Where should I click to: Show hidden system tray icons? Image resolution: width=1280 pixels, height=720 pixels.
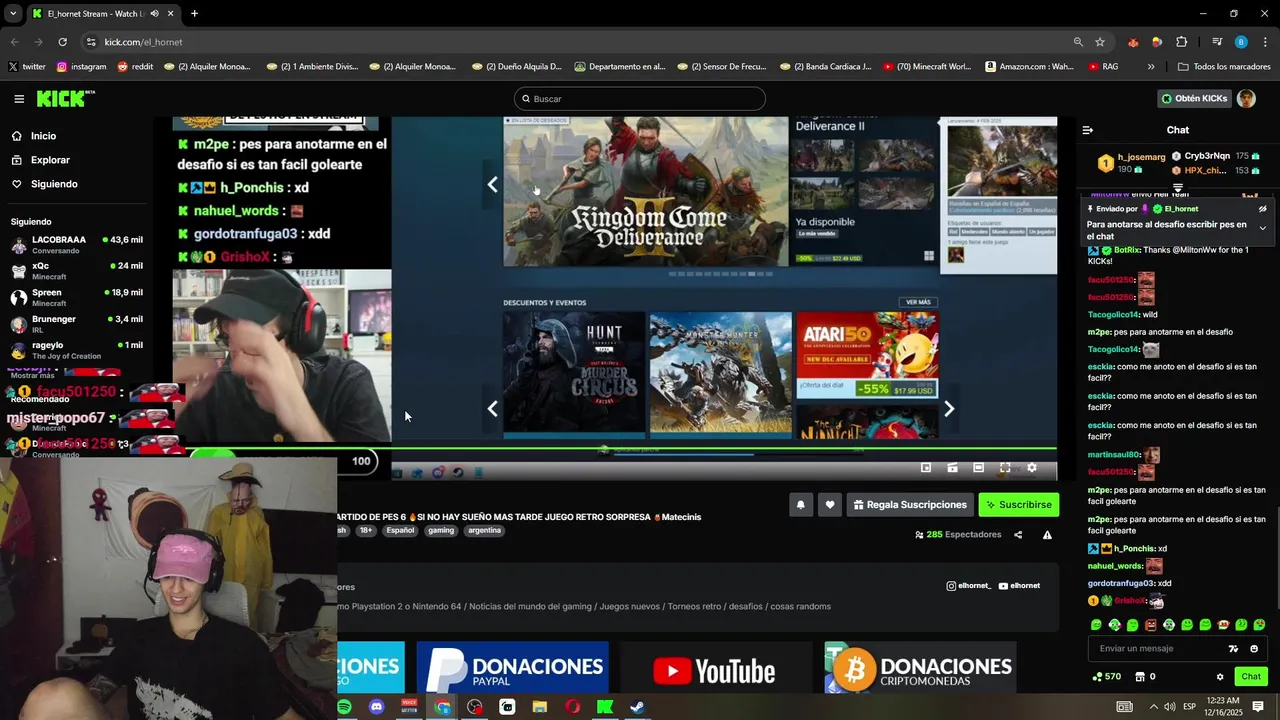(x=1153, y=707)
